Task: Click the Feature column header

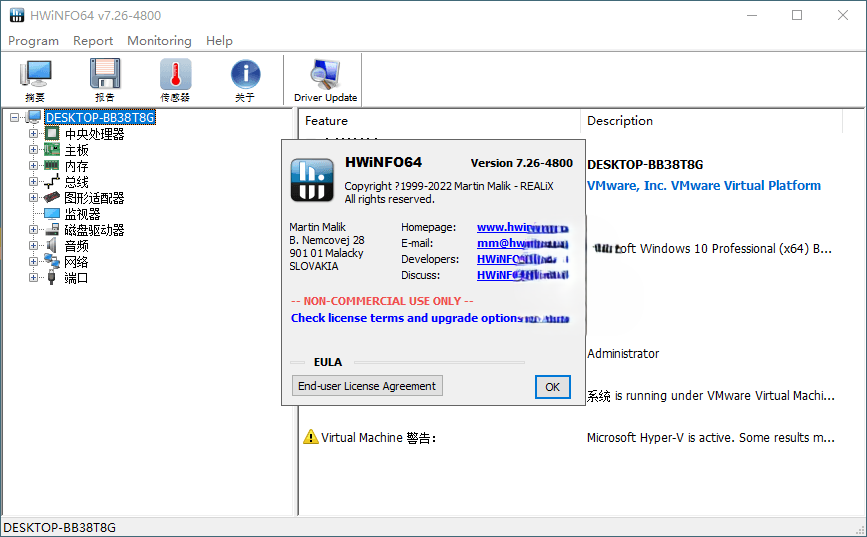Action: pos(439,121)
